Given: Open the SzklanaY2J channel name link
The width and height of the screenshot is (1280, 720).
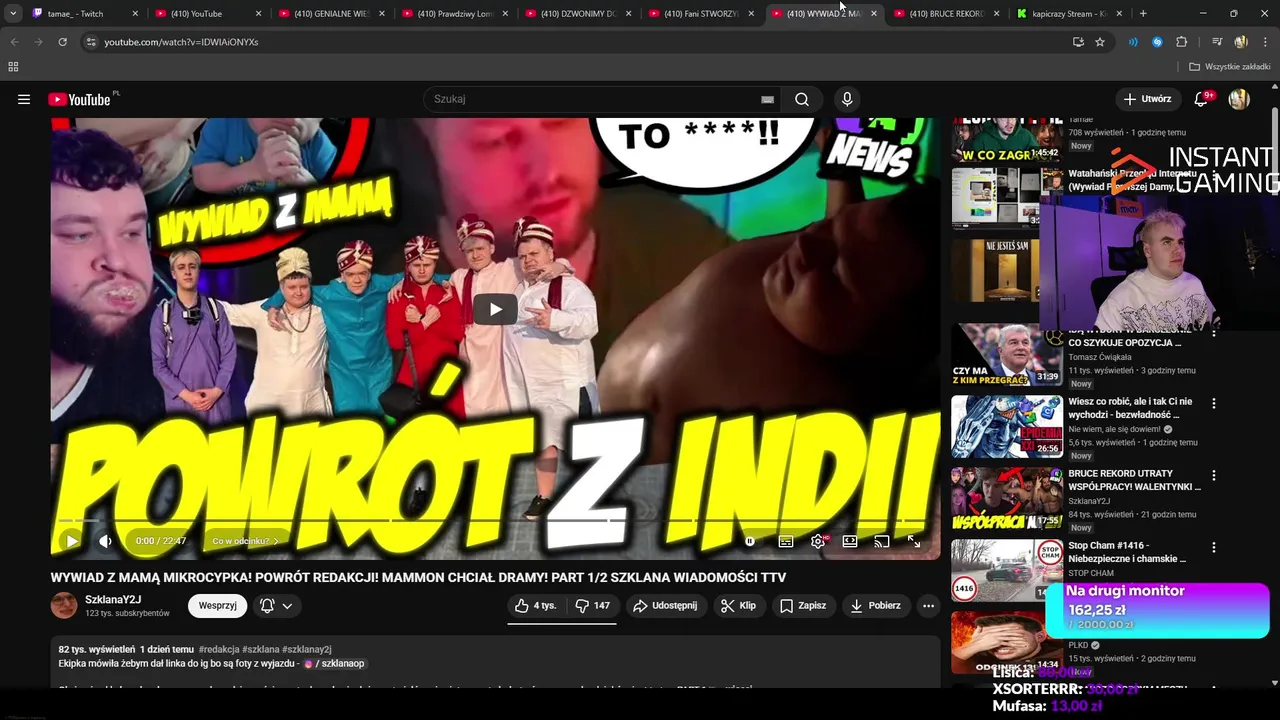Looking at the screenshot, I should click(113, 599).
